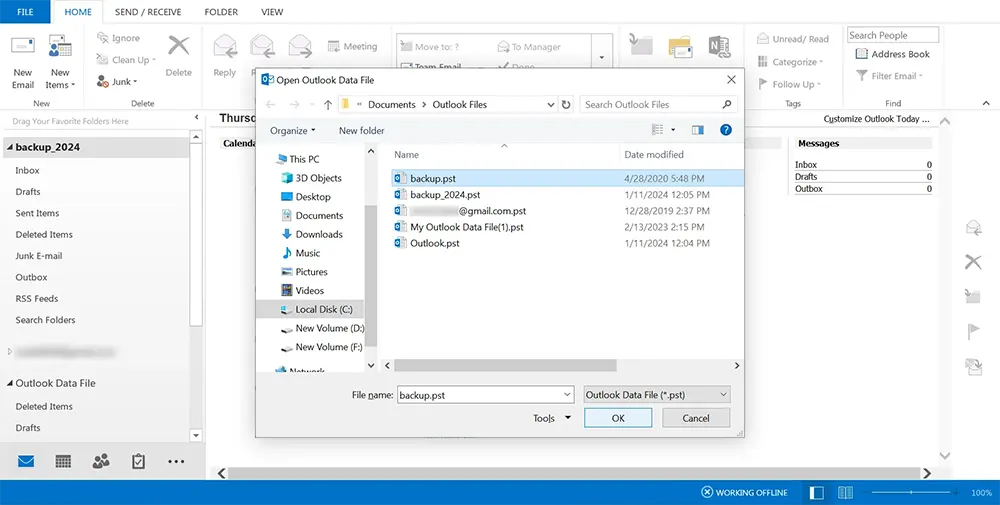Select the Junk E-mail folder

point(39,256)
